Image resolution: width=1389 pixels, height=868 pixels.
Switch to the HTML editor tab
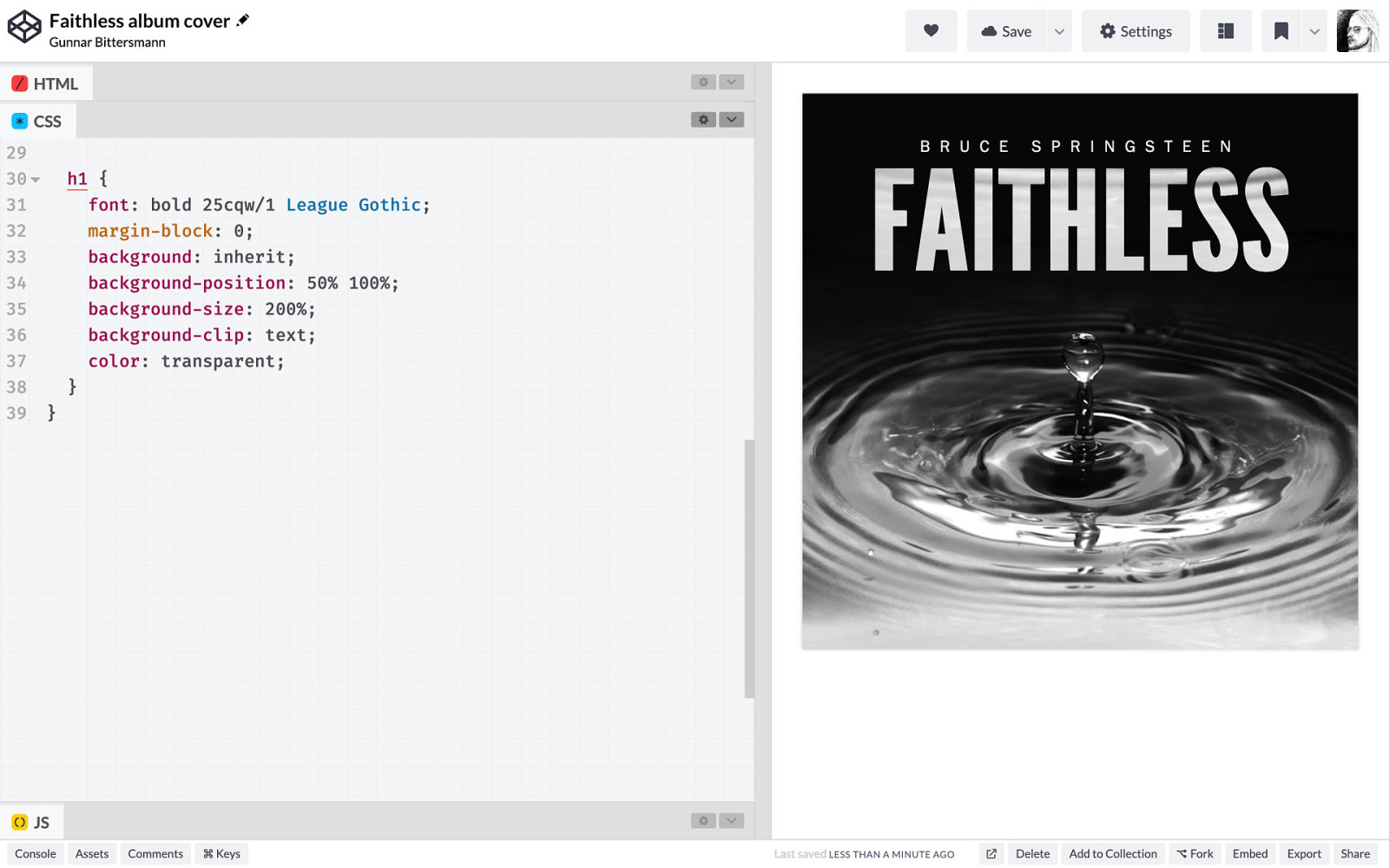click(x=46, y=83)
